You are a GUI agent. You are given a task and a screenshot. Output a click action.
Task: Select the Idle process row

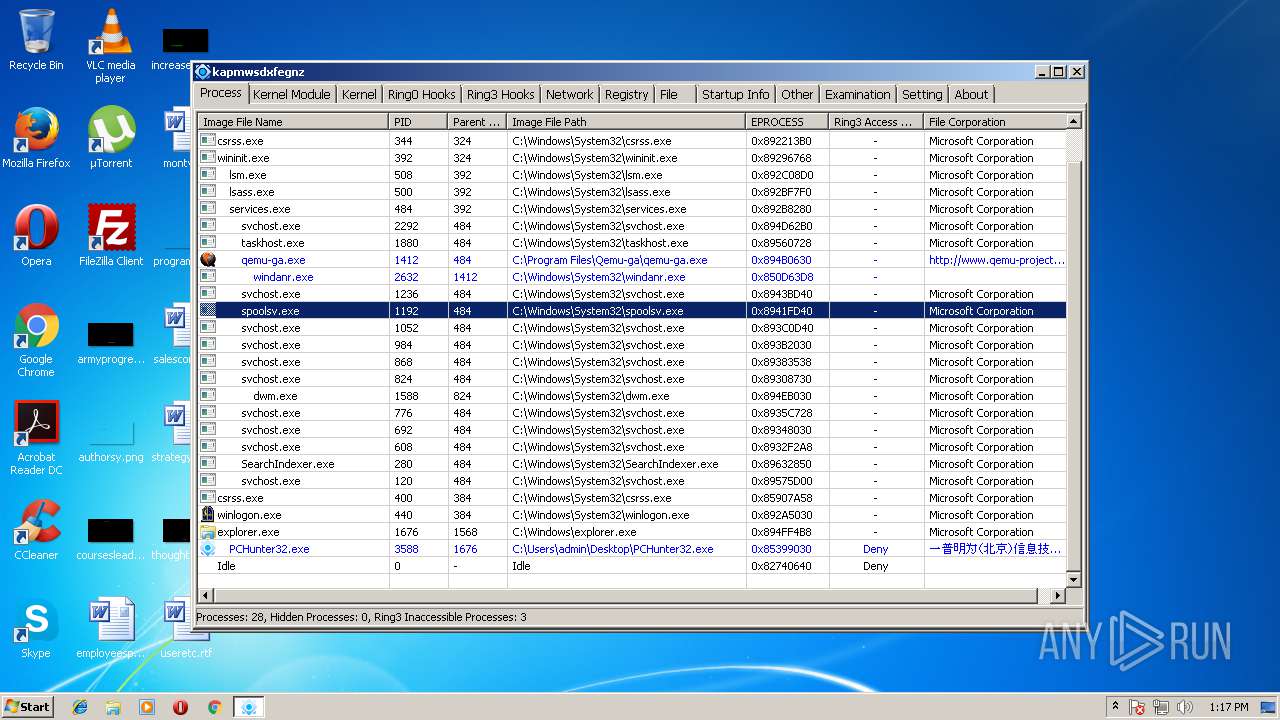(x=632, y=566)
